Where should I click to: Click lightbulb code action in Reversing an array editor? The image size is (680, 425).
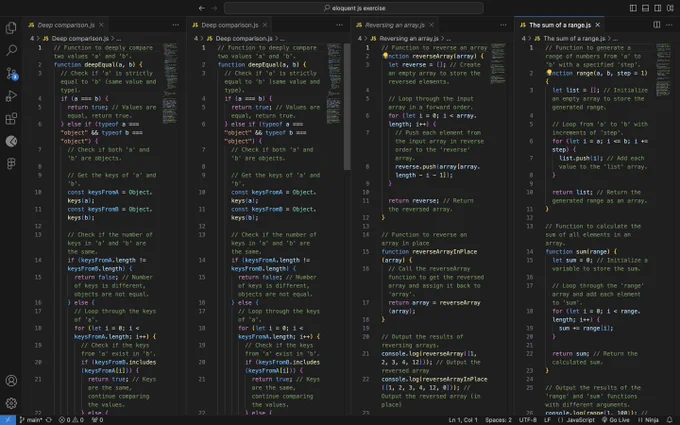click(385, 56)
